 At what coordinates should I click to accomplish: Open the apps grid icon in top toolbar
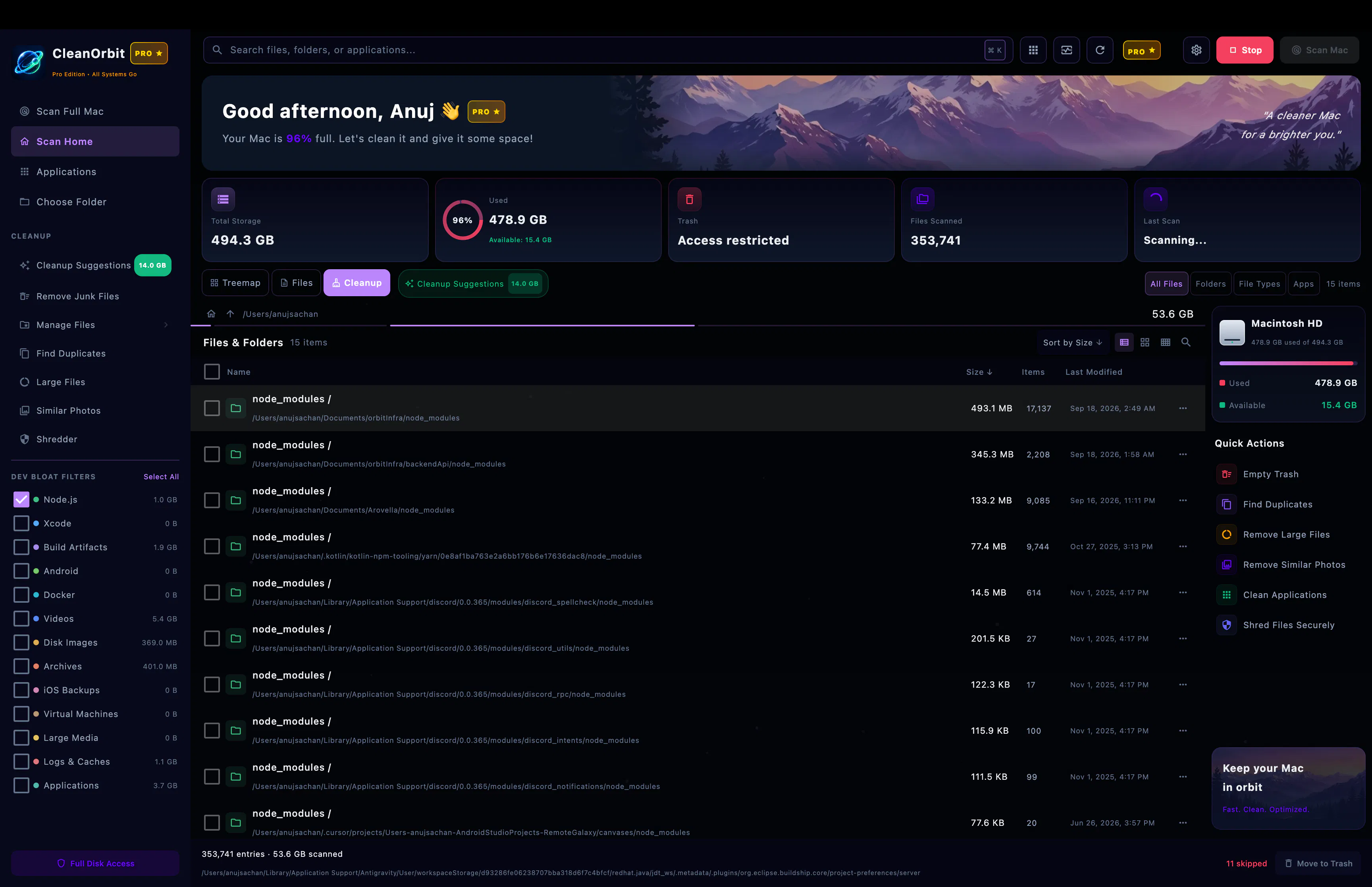(x=1033, y=50)
